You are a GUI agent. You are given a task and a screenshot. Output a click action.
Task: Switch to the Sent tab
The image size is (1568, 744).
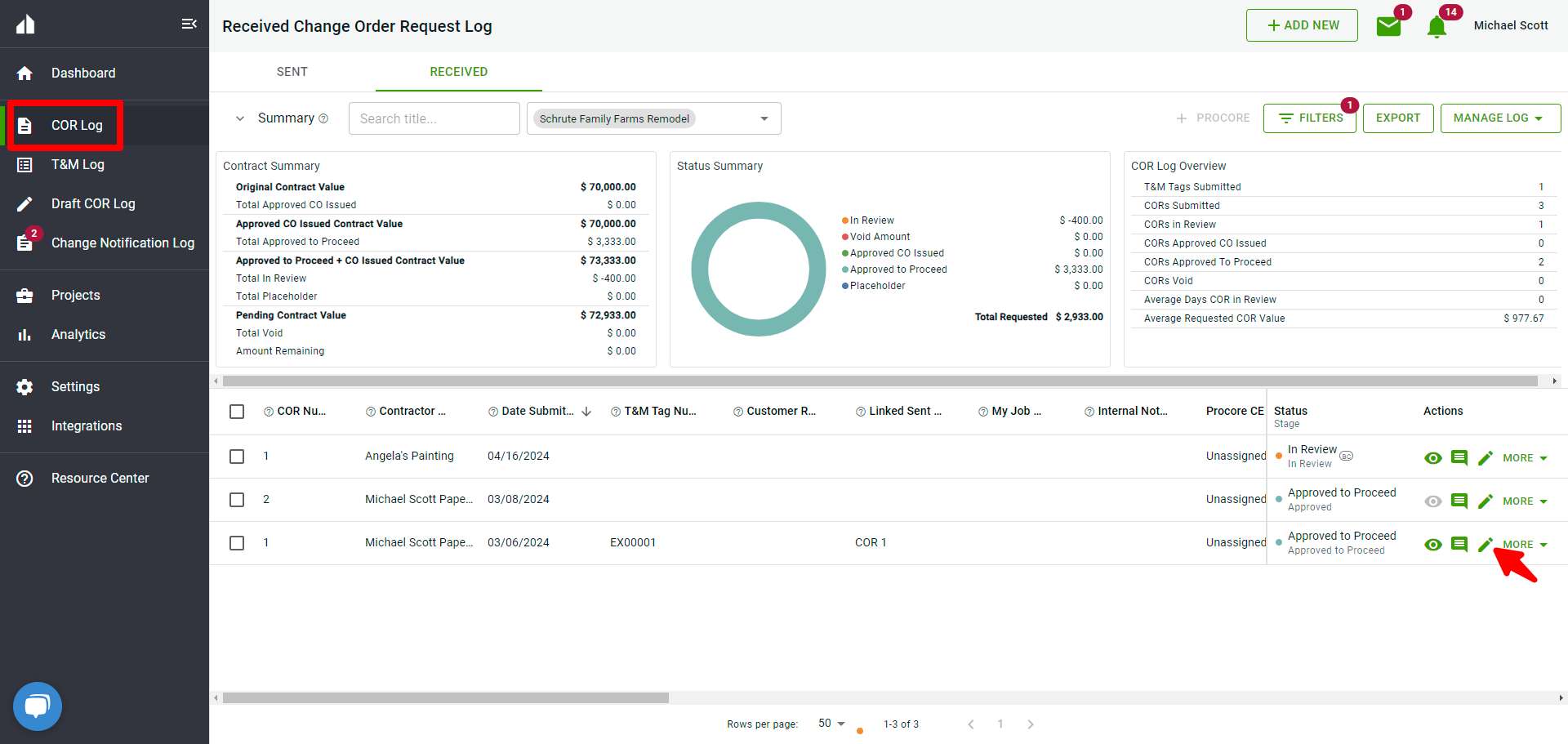292,72
